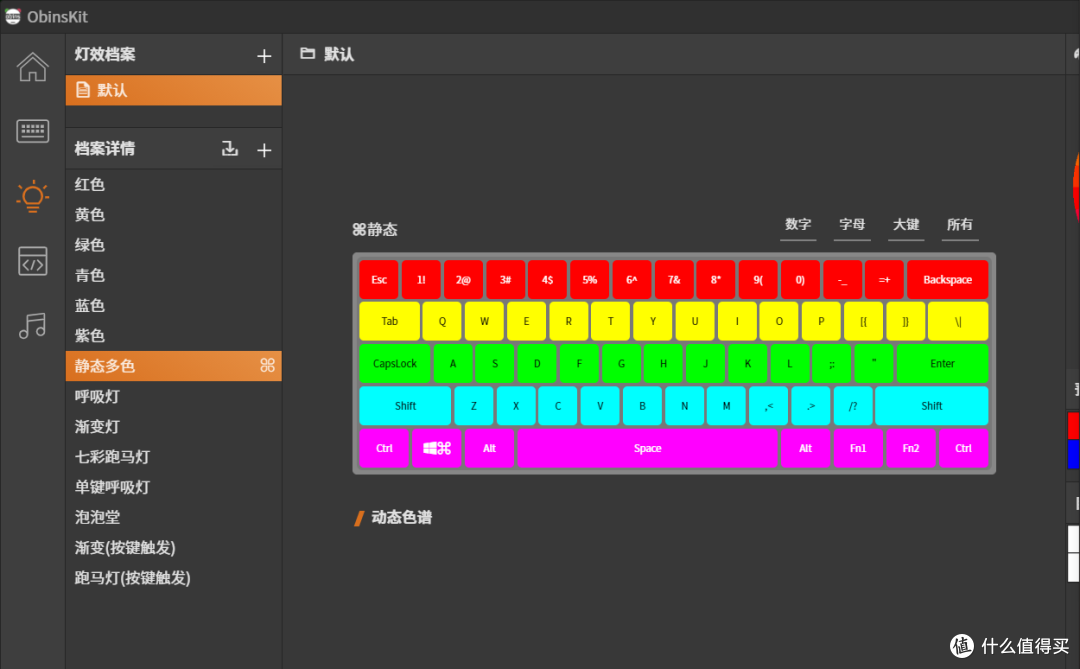Image resolution: width=1080 pixels, height=669 pixels.
Task: Select the 渐变灯 effect
Action: pos(174,426)
